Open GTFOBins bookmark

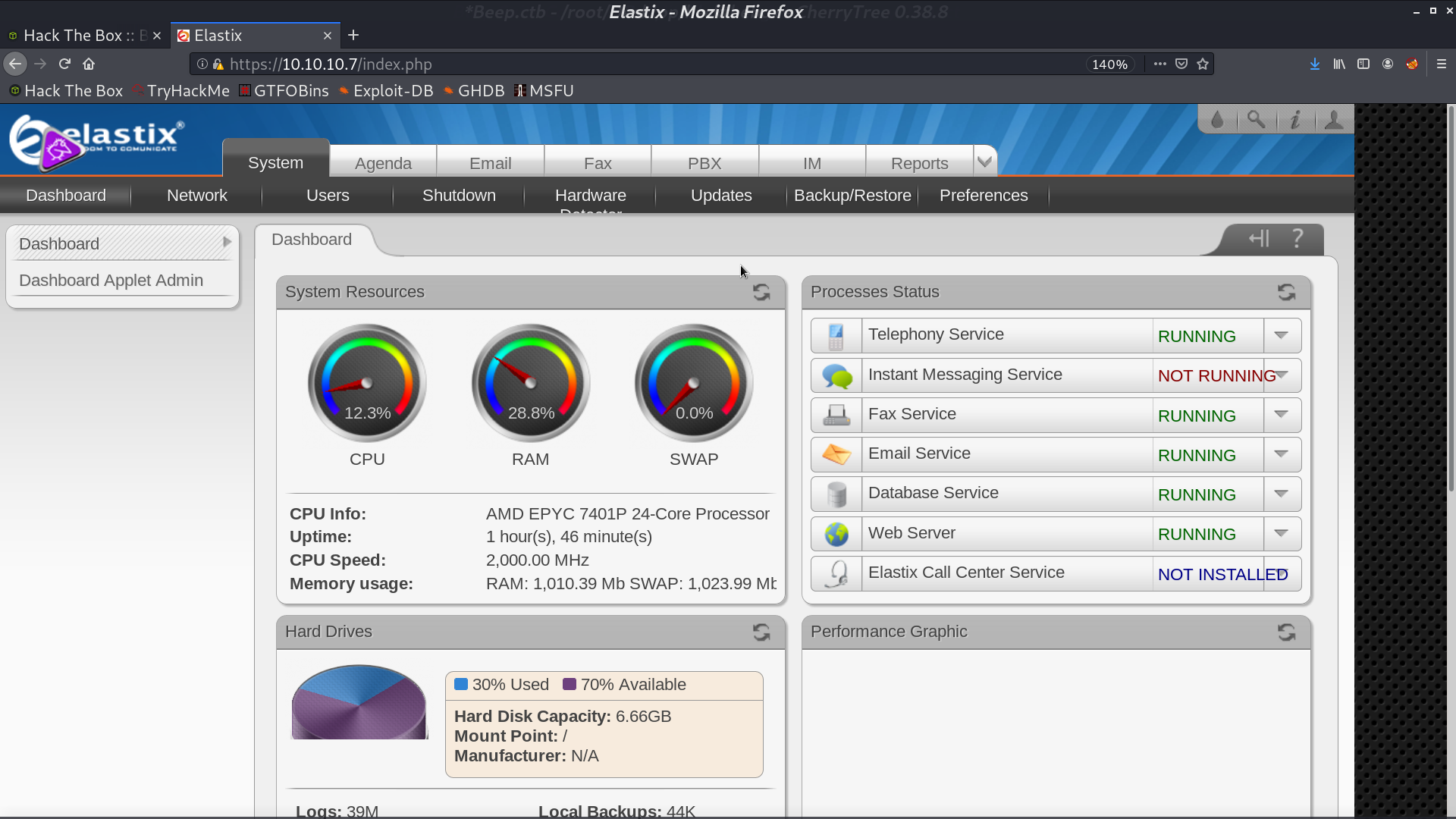(x=284, y=91)
